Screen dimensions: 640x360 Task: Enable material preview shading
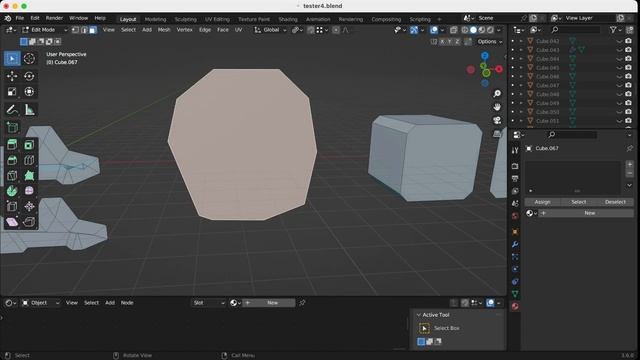(482, 30)
